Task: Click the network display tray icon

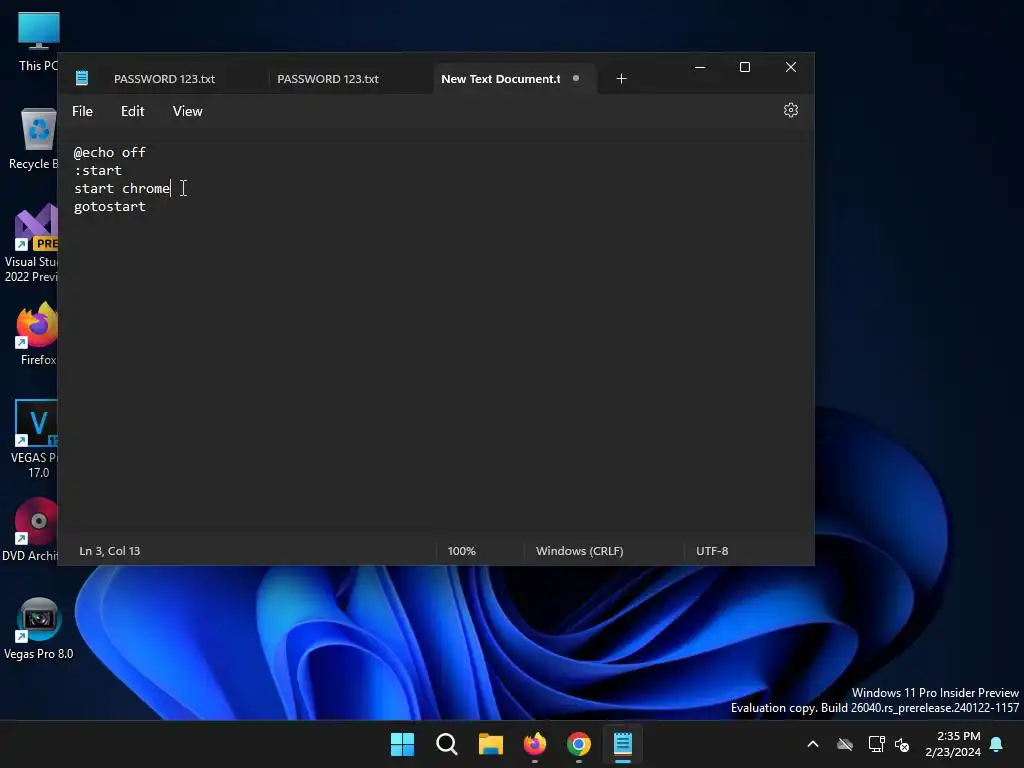Action: coord(876,744)
